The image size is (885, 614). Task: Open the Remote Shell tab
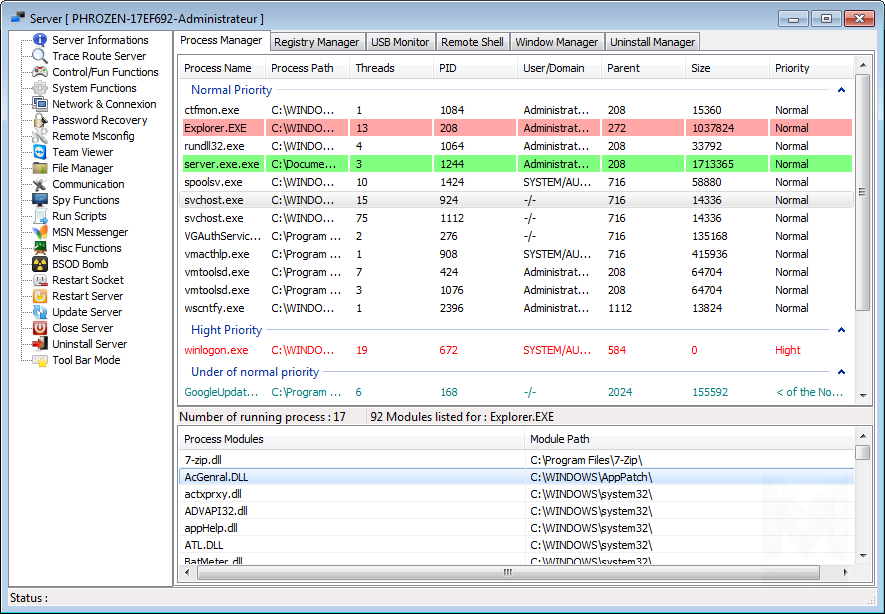click(x=472, y=42)
